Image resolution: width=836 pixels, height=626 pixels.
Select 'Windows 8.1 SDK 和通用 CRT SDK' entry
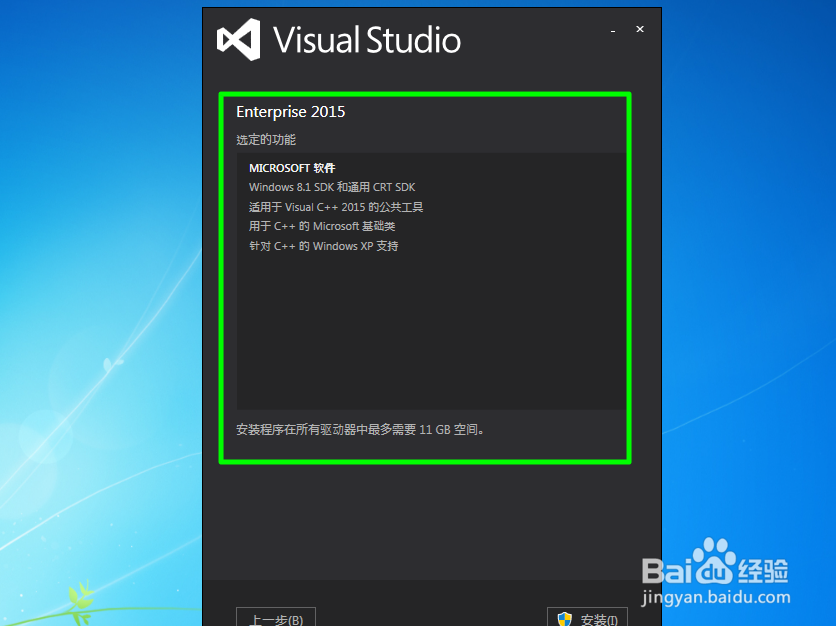click(332, 187)
